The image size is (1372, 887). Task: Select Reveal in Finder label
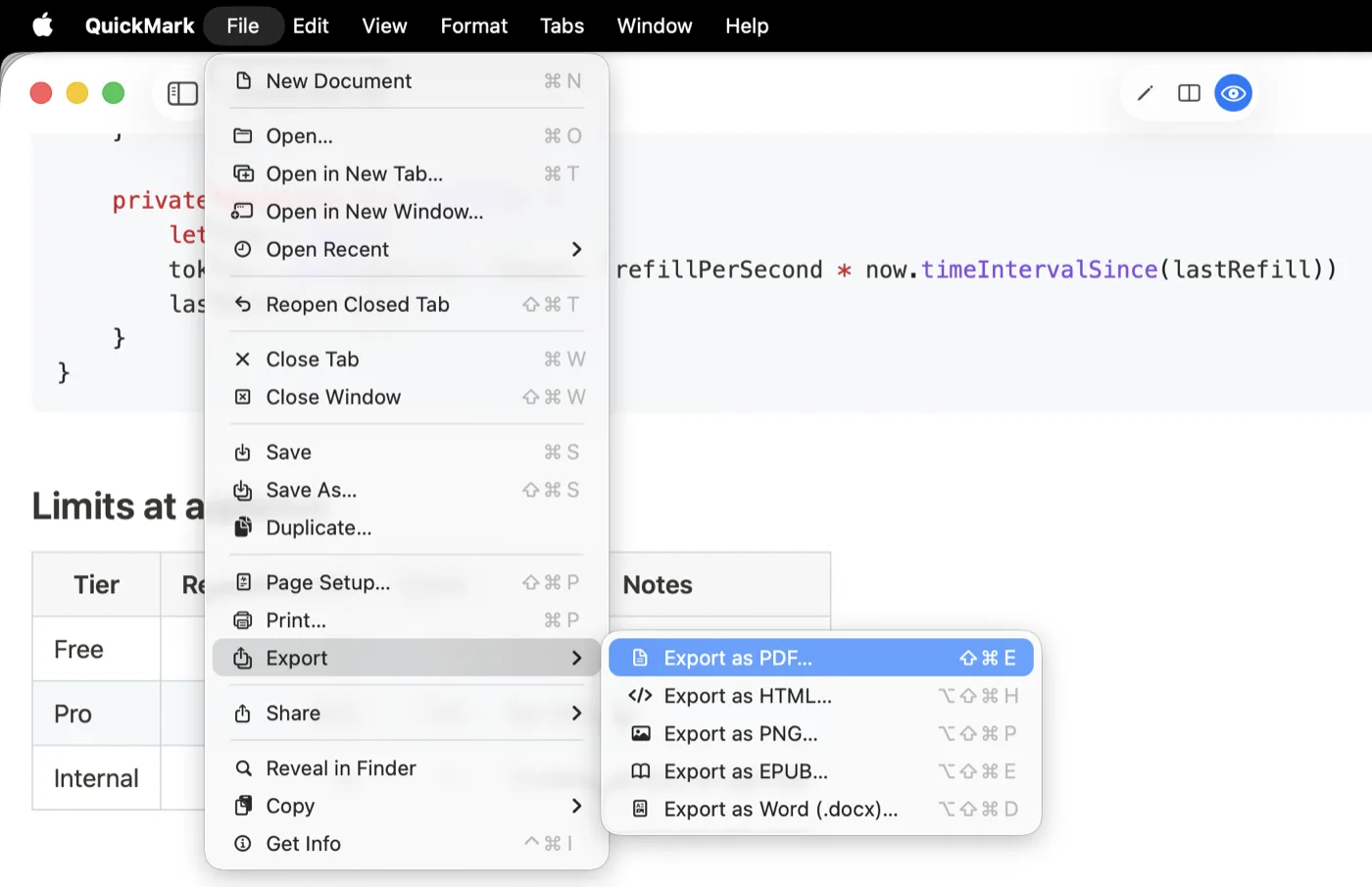pos(341,768)
